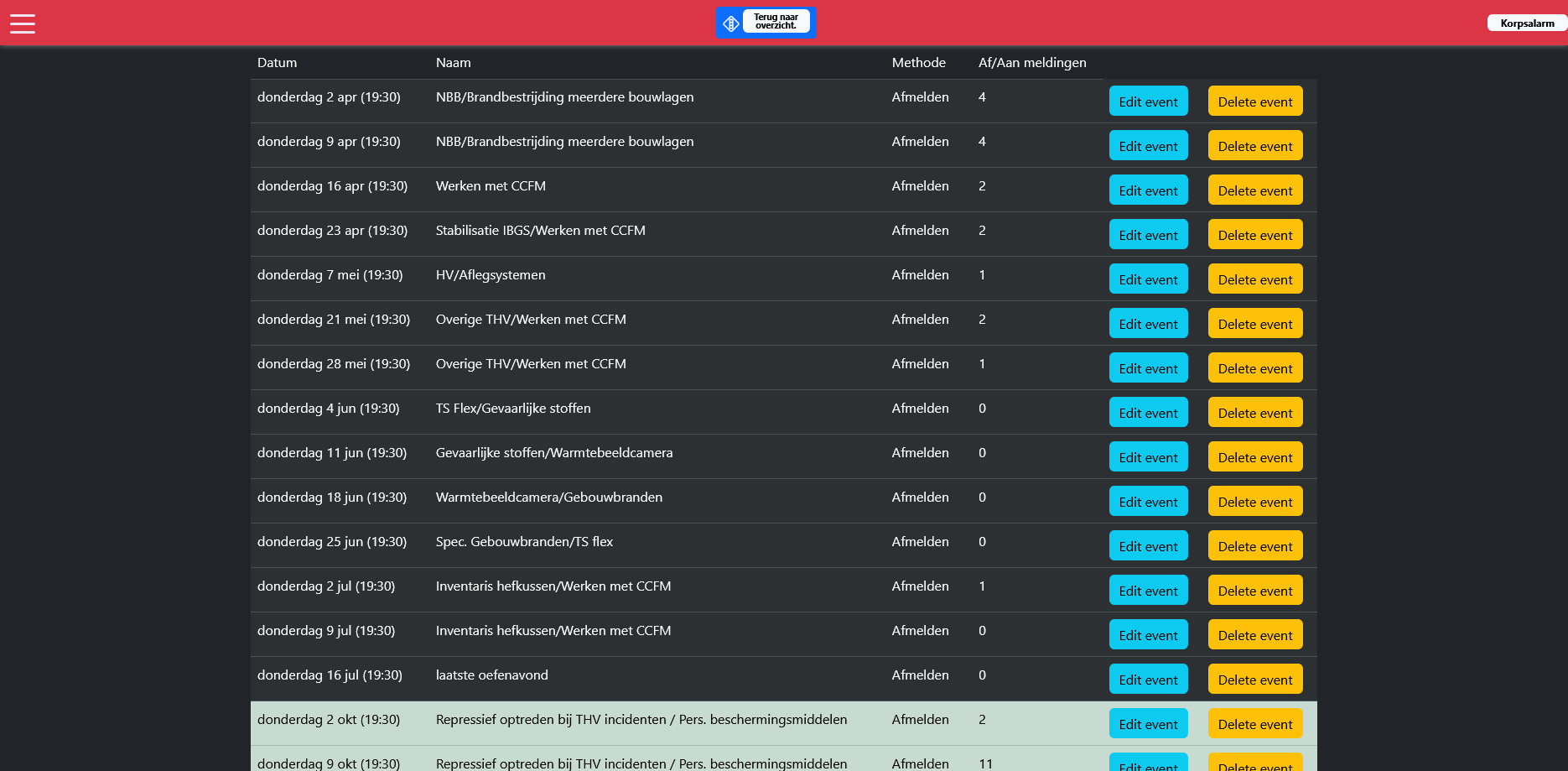Delete the NBB/Brandbestrijding event on 9 apr
Image resolution: width=1568 pixels, height=771 pixels.
[x=1254, y=145]
